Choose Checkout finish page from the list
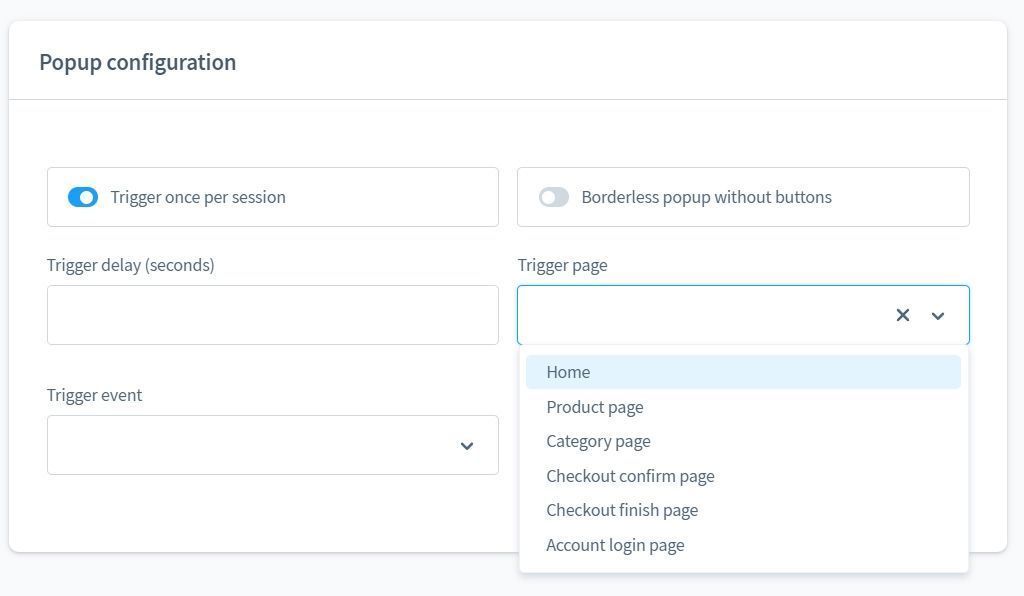Image resolution: width=1024 pixels, height=596 pixels. (x=622, y=510)
